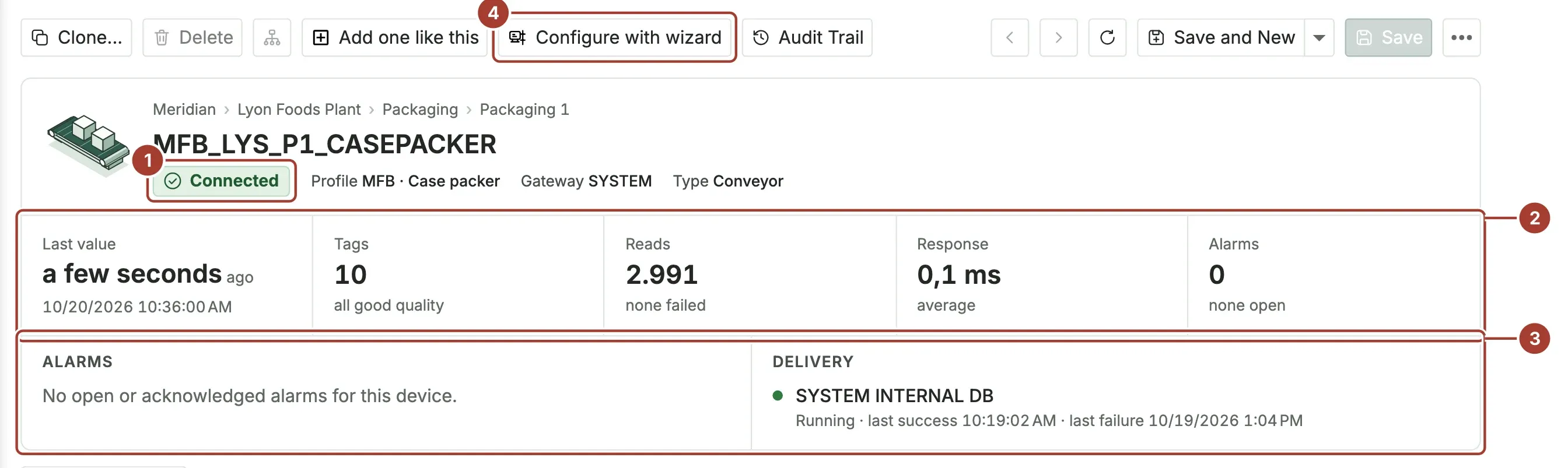The height and width of the screenshot is (468, 1568).
Task: Click Add one like this
Action: tap(395, 38)
